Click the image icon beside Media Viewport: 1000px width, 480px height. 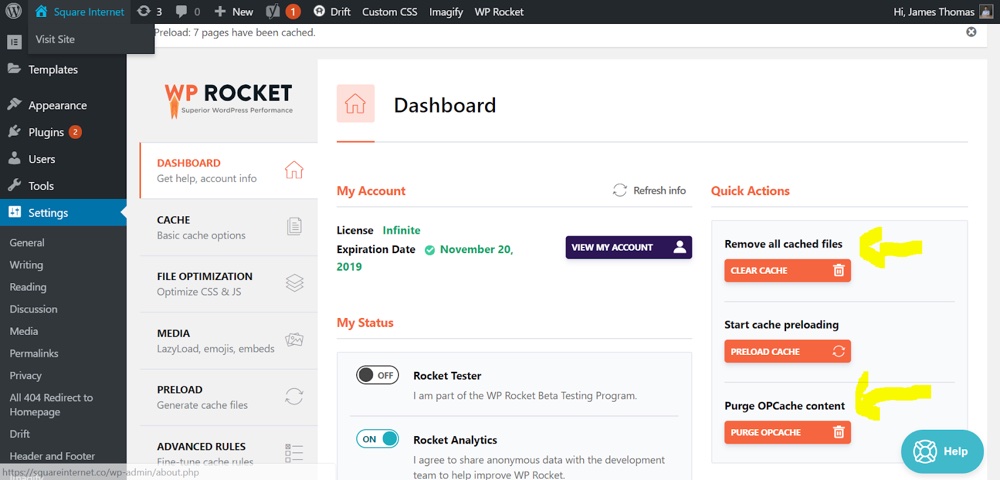click(294, 340)
